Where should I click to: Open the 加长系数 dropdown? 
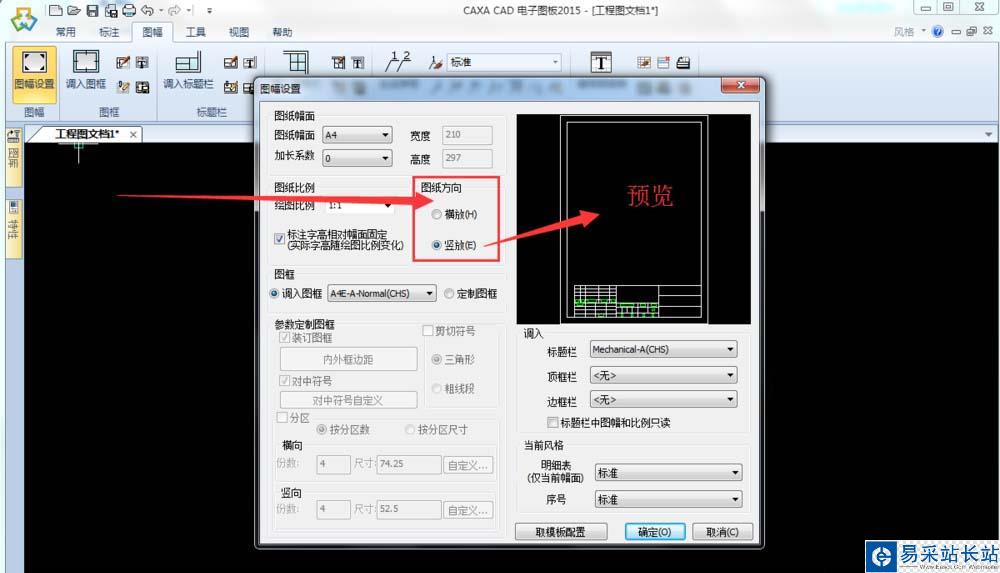coord(357,158)
